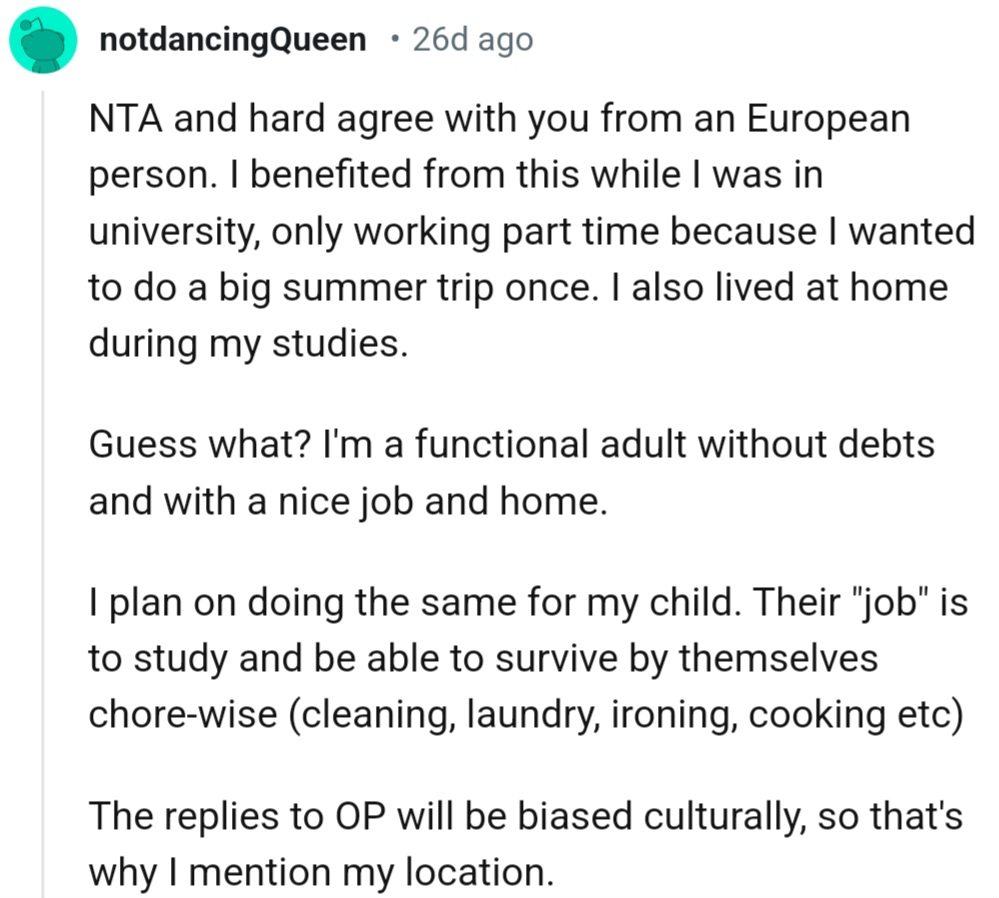The image size is (999, 898).
Task: Click the dot separator before the timestamp
Action: tap(396, 40)
